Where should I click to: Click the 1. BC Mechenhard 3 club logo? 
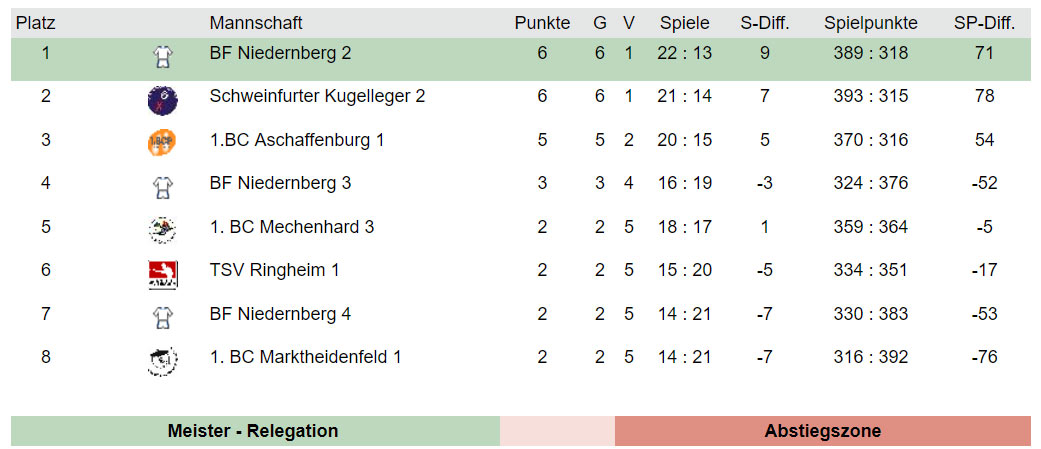point(162,230)
